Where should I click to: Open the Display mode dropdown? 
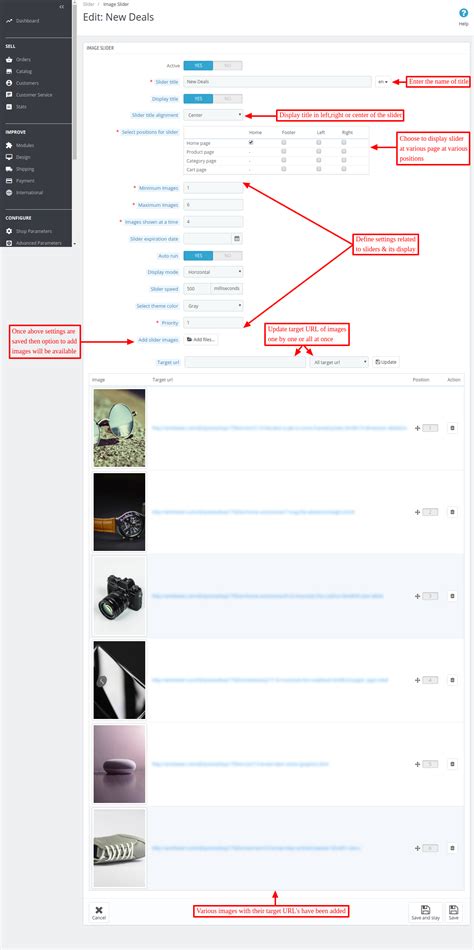pos(213,272)
